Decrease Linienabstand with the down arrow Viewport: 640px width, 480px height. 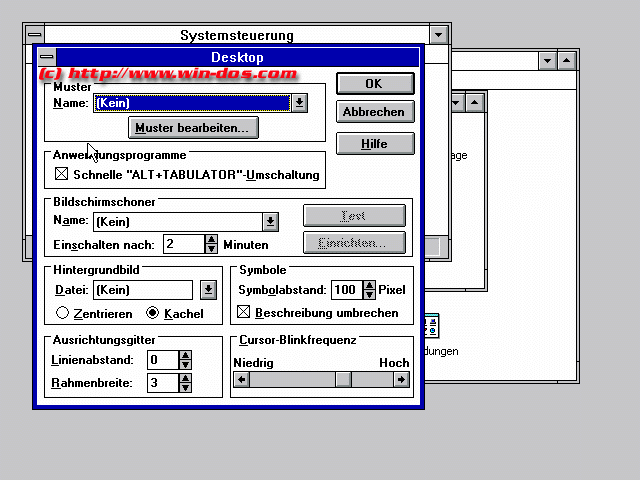(185, 364)
